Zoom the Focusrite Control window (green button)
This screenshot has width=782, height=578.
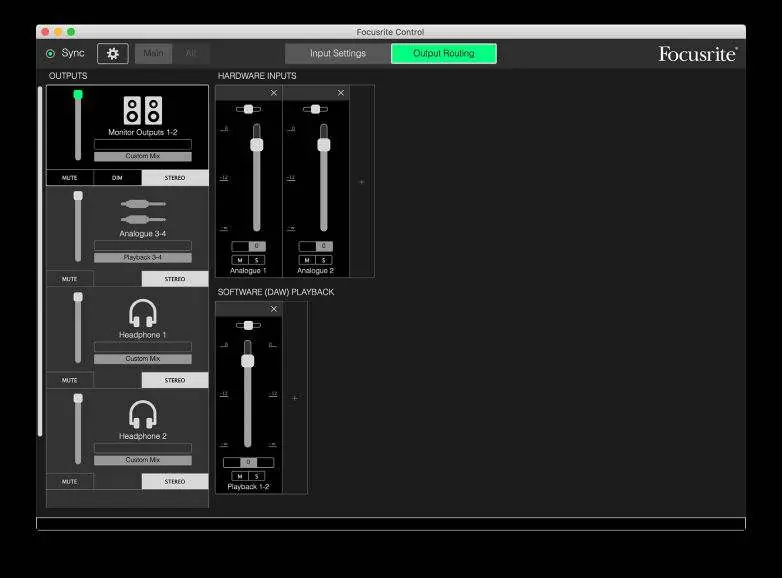click(71, 32)
